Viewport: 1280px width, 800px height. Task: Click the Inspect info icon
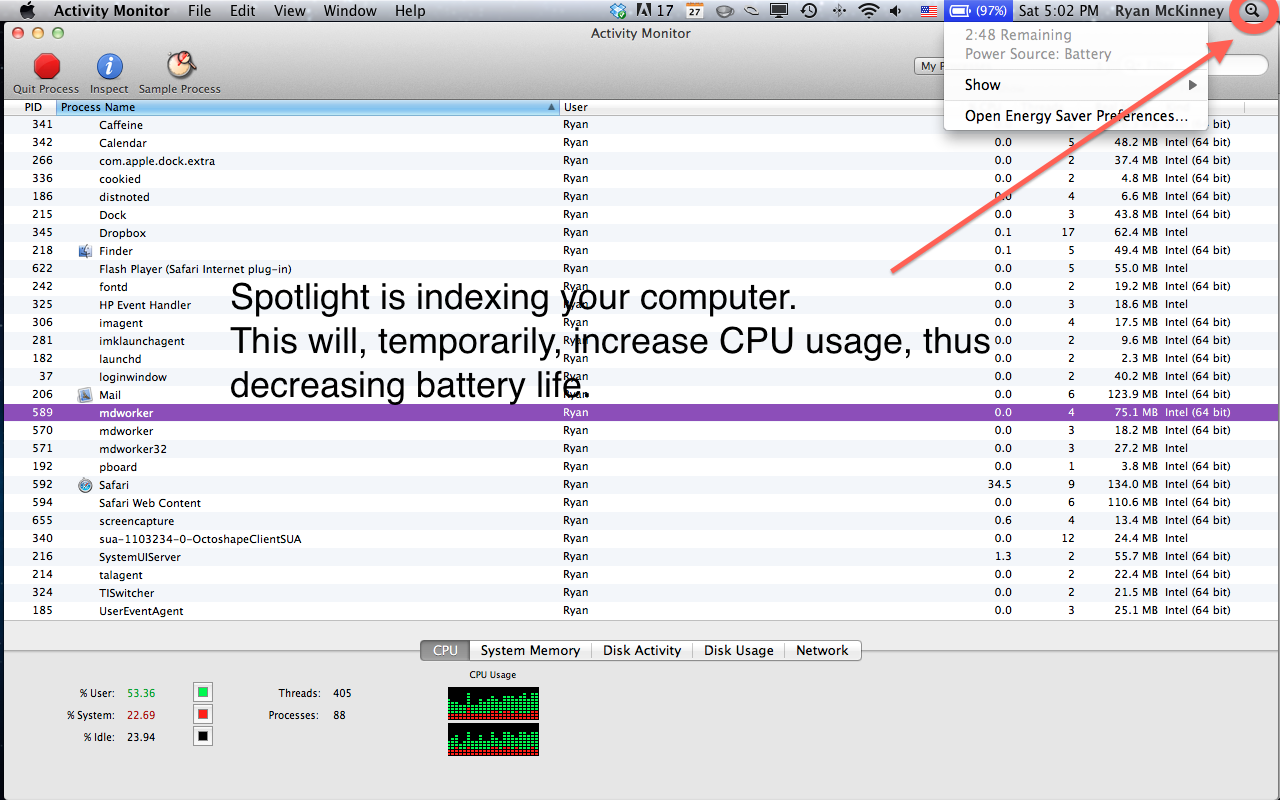pyautogui.click(x=109, y=66)
